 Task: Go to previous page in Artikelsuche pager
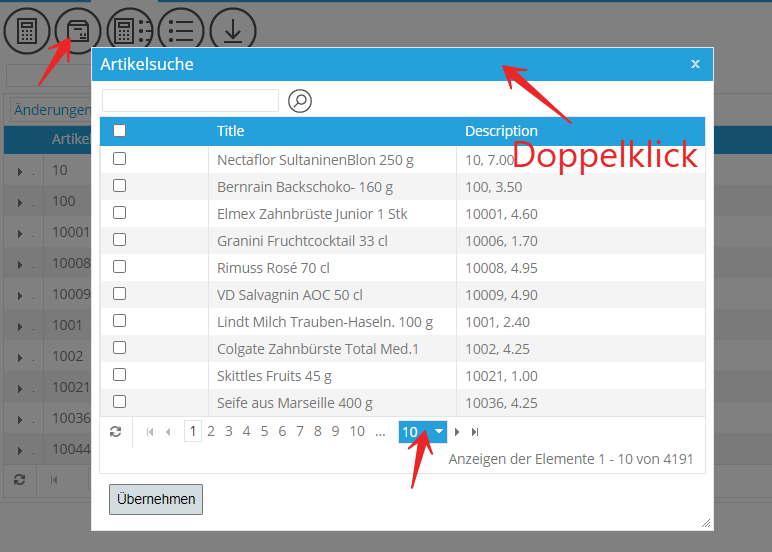pos(168,432)
